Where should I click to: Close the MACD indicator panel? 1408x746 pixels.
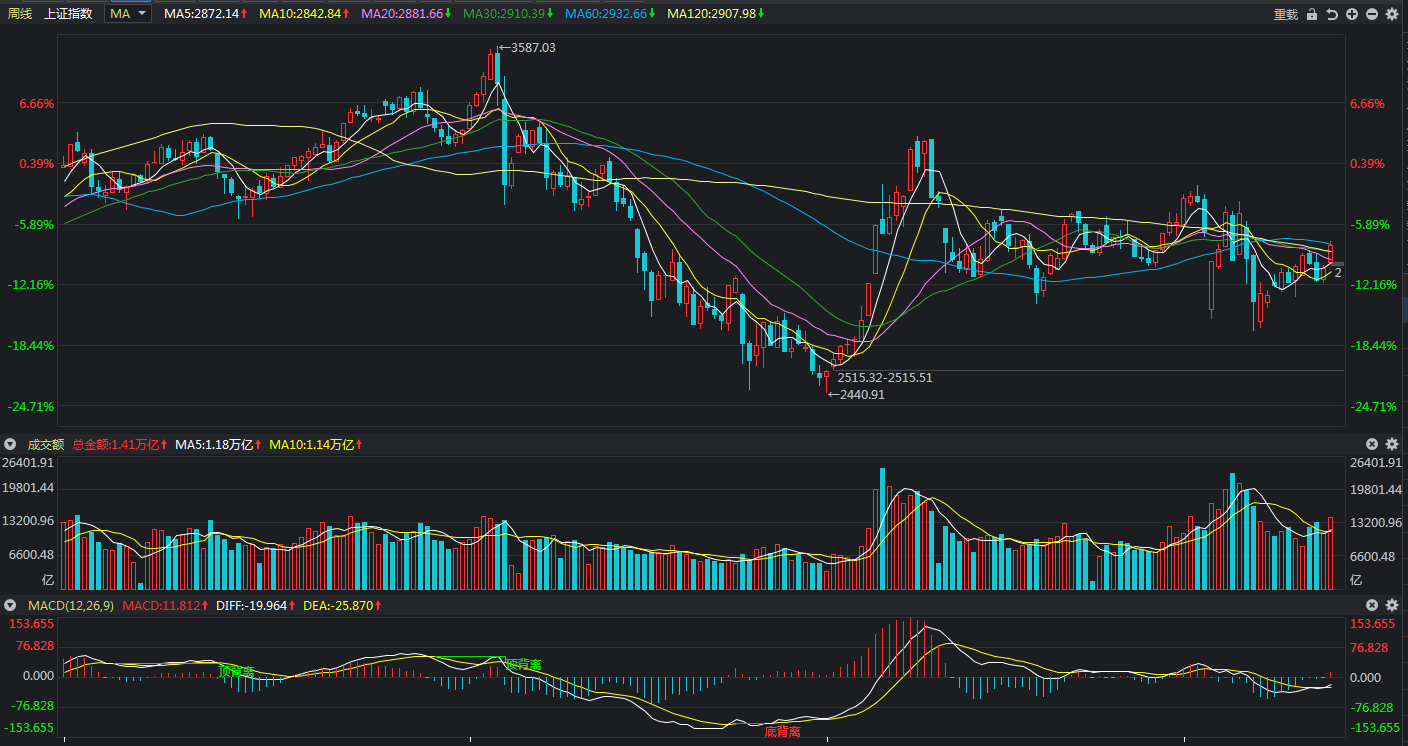click(x=1372, y=605)
